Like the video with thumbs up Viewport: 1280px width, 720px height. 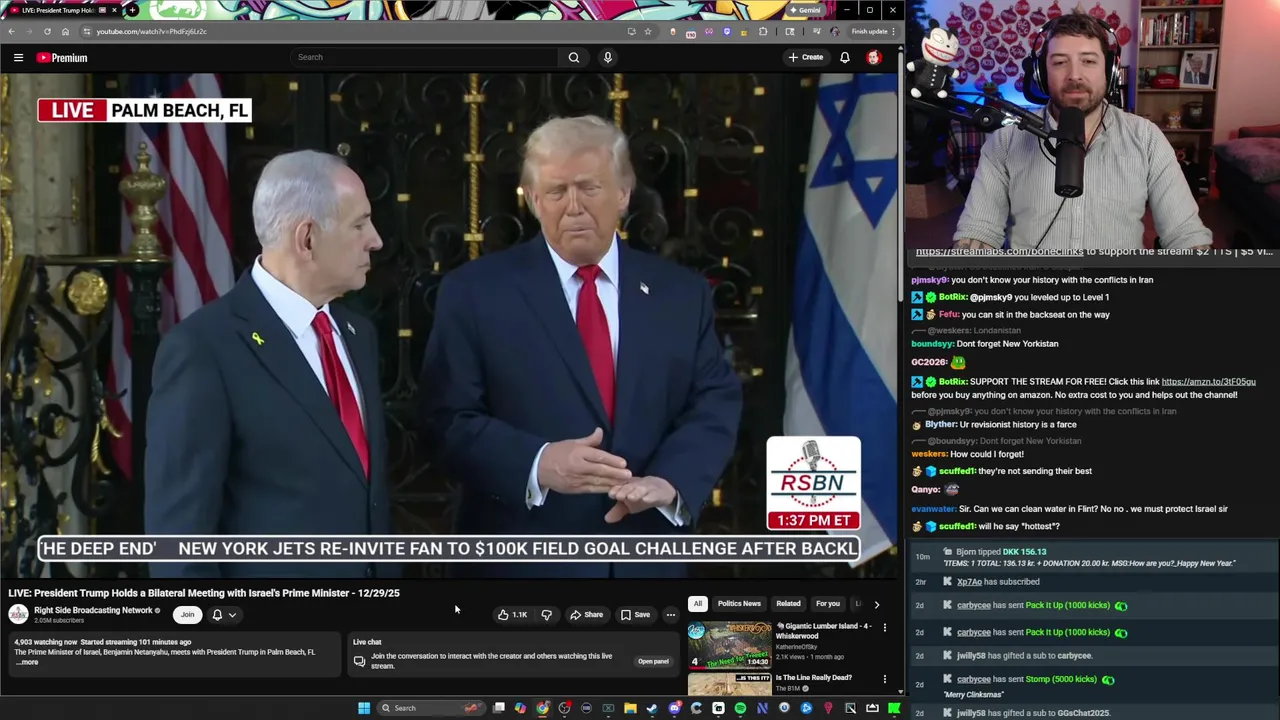click(x=513, y=615)
